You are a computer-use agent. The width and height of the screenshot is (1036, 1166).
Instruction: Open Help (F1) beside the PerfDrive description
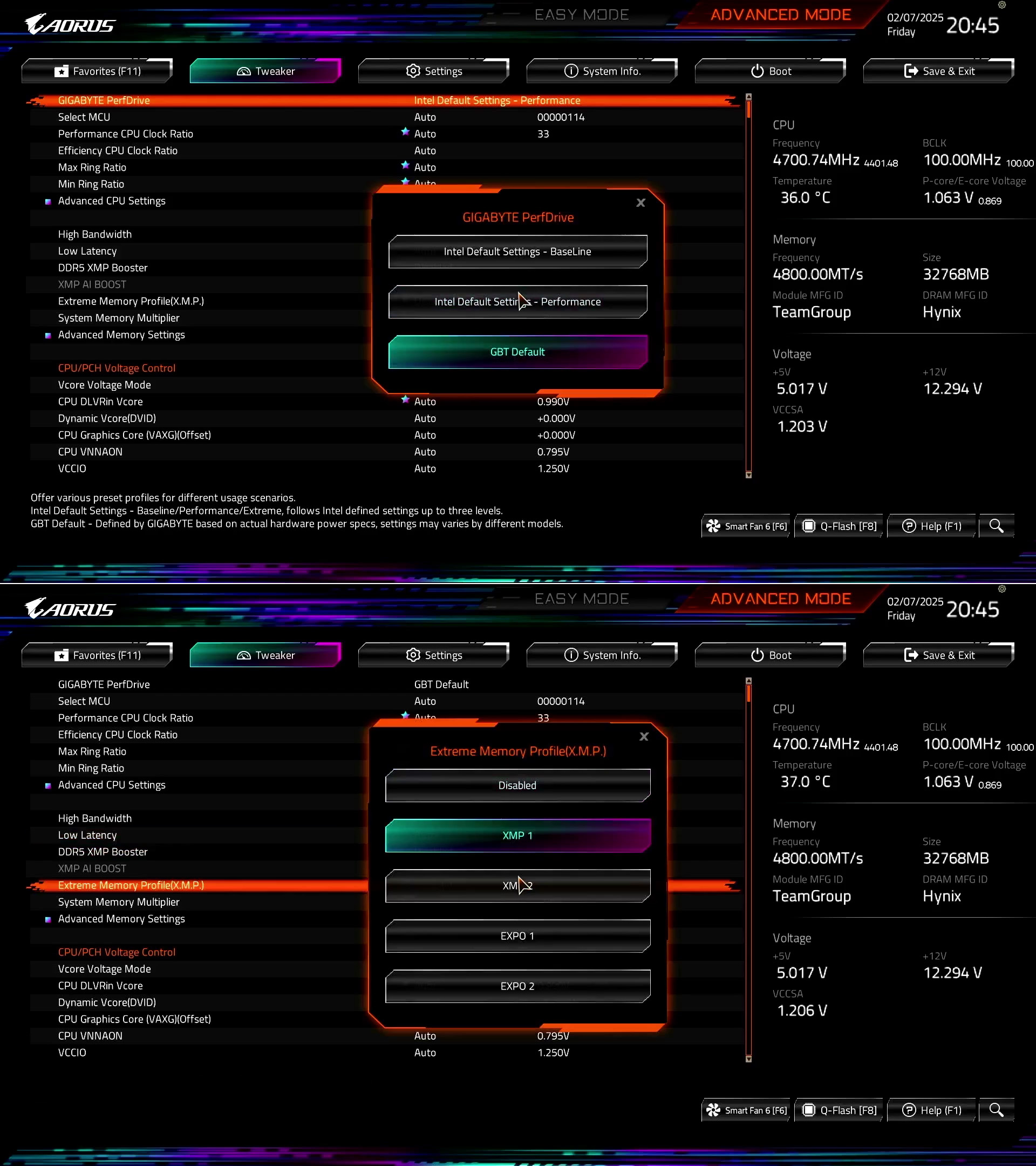pos(932,526)
